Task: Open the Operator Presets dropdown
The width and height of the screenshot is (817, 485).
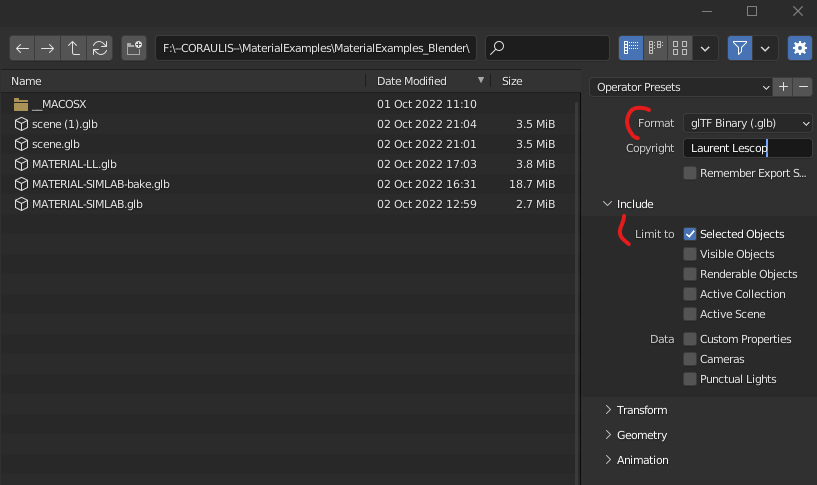Action: coord(680,87)
